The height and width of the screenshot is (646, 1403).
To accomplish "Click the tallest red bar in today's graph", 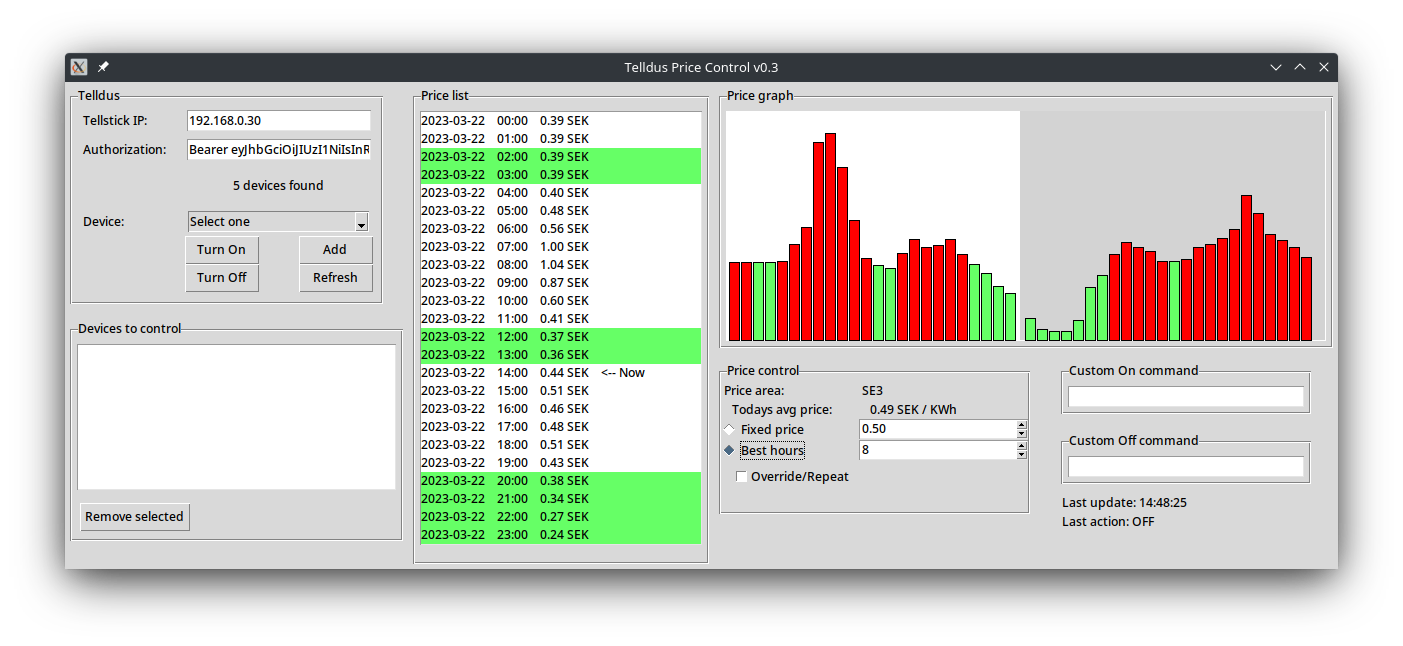I will pos(830,237).
